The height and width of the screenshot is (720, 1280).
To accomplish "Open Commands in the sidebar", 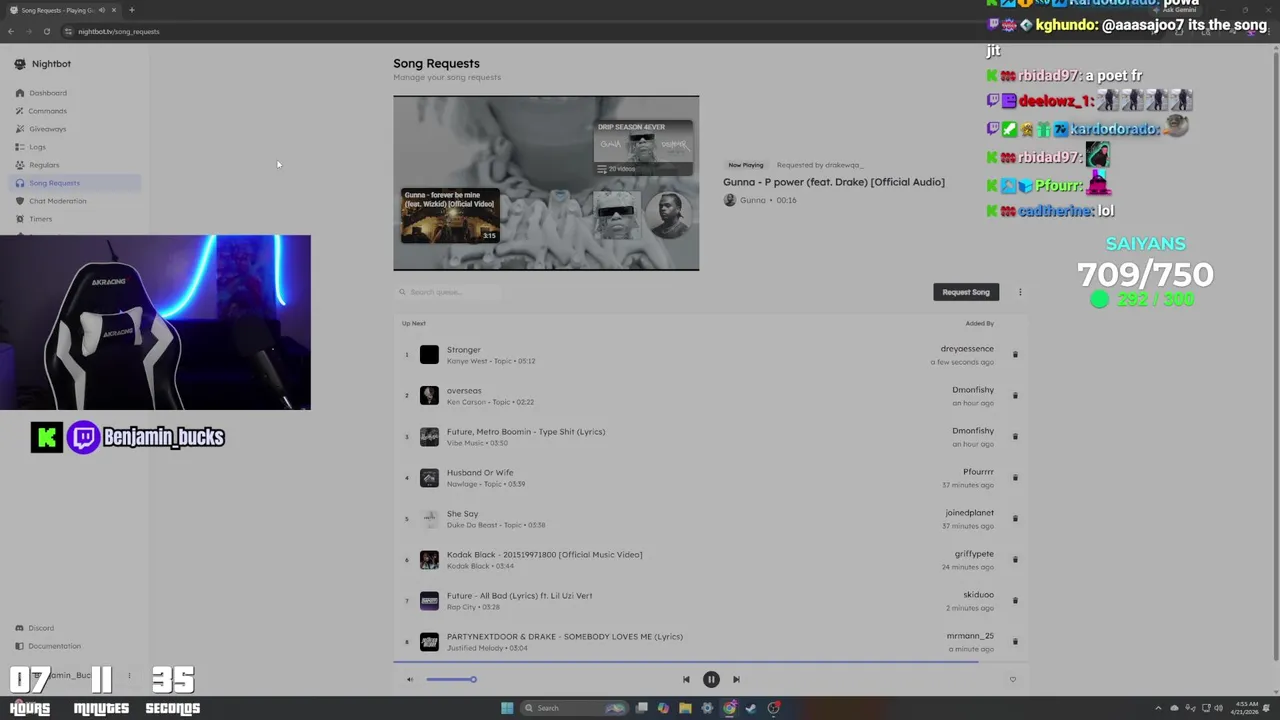I will point(48,111).
